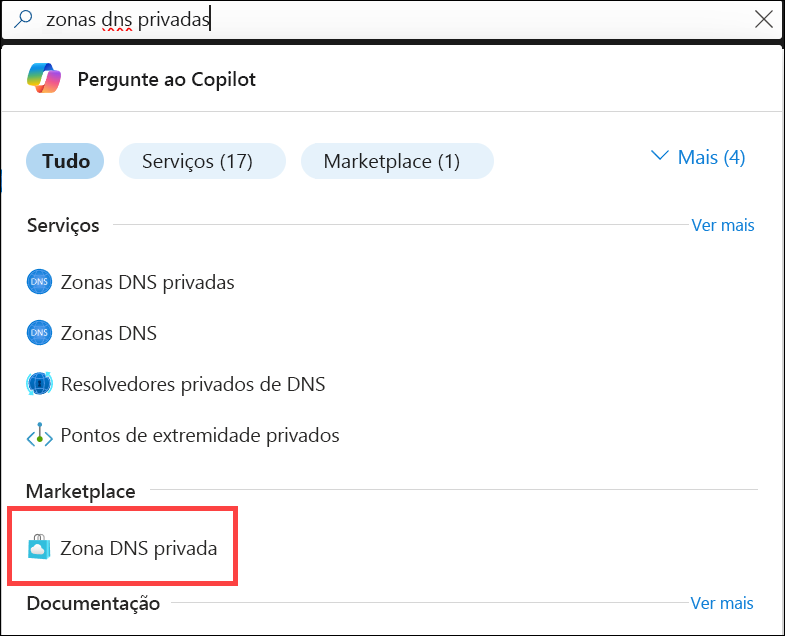This screenshot has width=785, height=636.
Task: Clear the search with the X icon
Action: coord(764,20)
